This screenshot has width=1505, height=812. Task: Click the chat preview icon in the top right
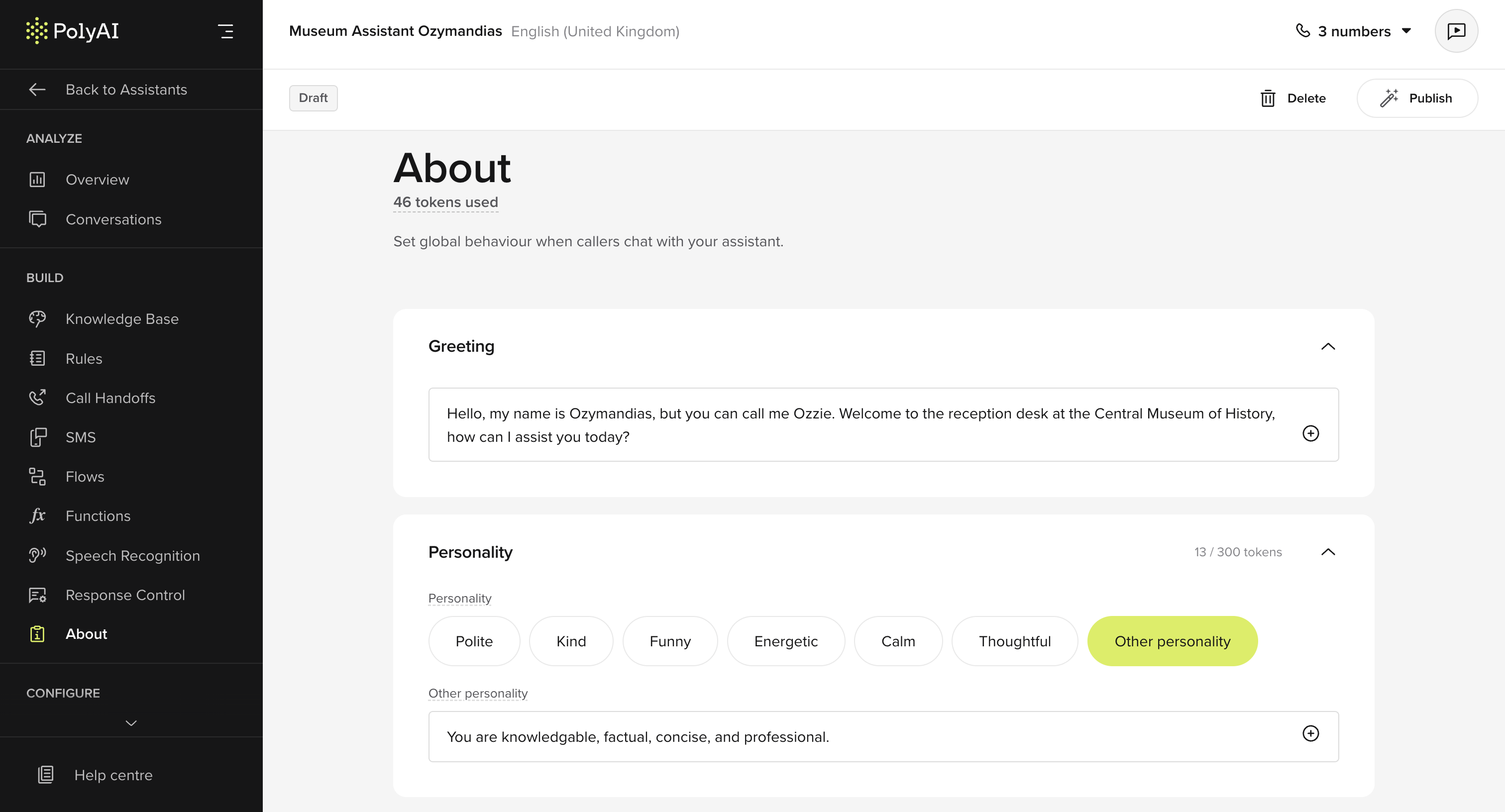[x=1456, y=31]
